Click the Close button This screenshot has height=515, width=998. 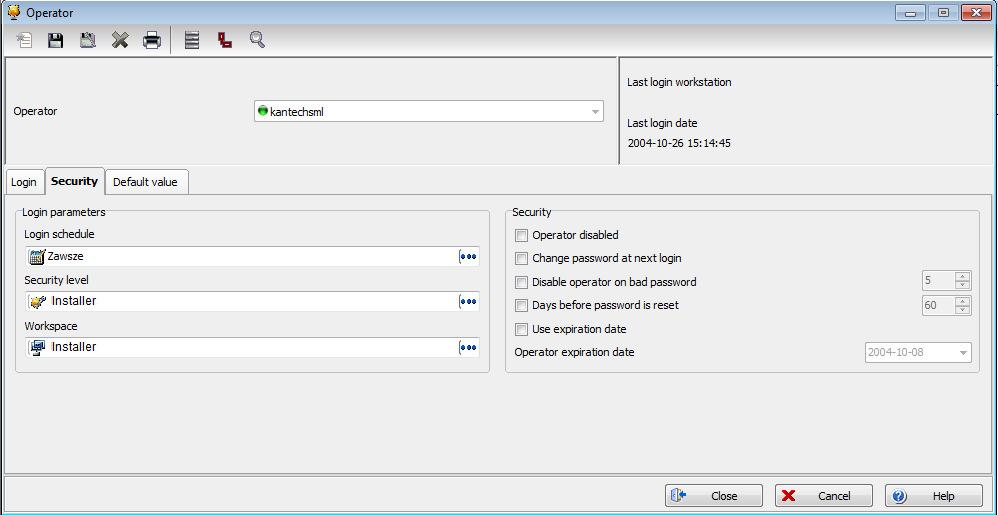[x=713, y=496]
